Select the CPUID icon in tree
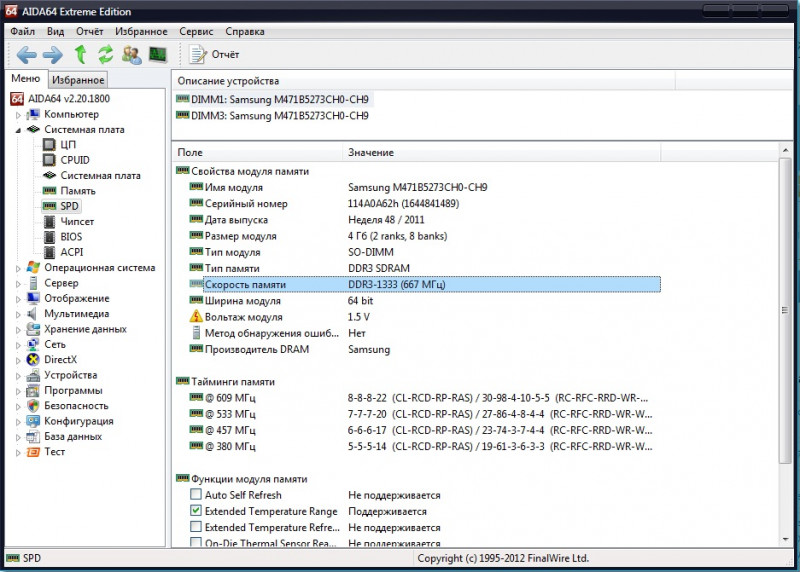 [49, 160]
